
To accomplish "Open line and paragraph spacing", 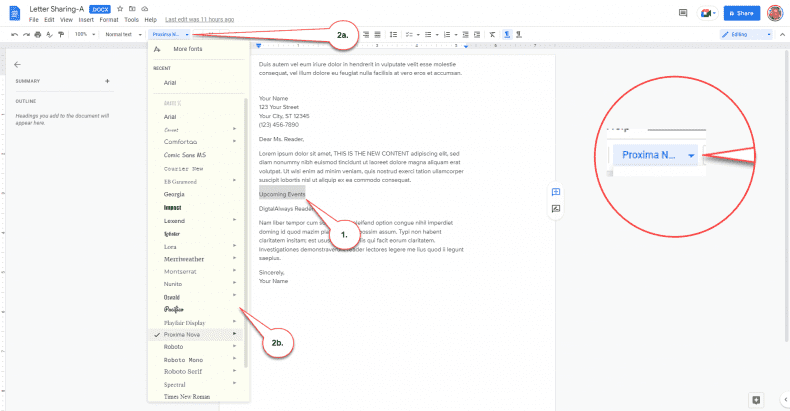I will point(393,34).
